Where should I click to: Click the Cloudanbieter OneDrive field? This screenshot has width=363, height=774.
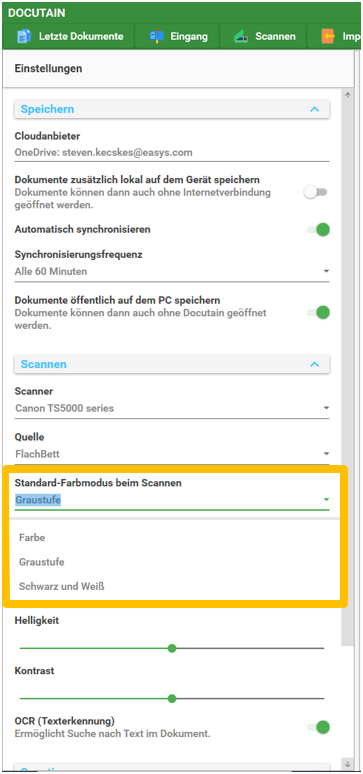point(172,153)
